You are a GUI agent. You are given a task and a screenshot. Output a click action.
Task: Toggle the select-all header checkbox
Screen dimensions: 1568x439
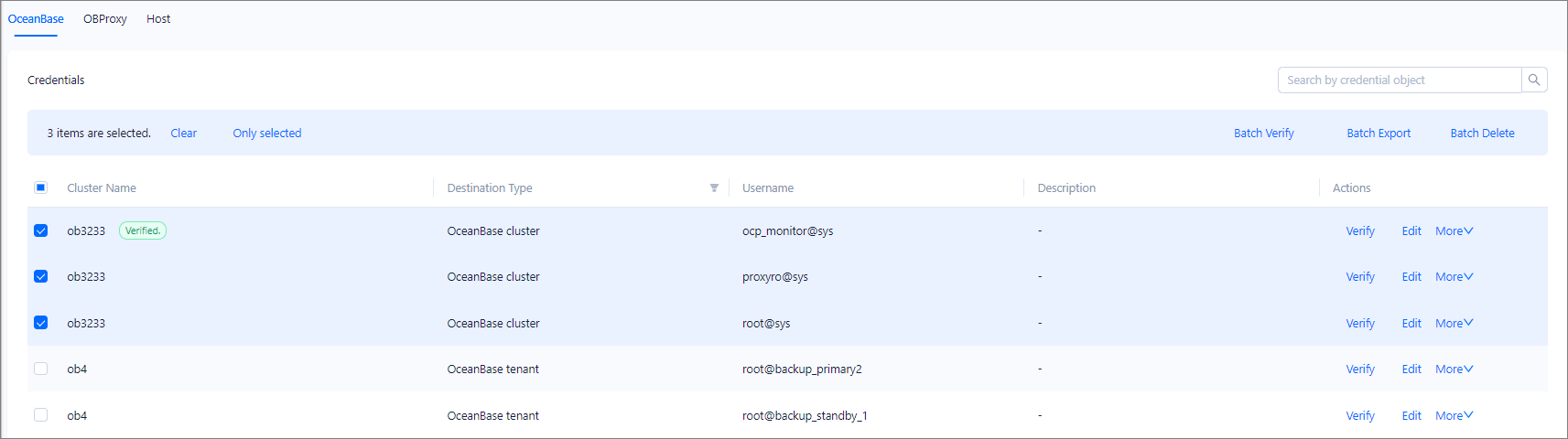(41, 187)
